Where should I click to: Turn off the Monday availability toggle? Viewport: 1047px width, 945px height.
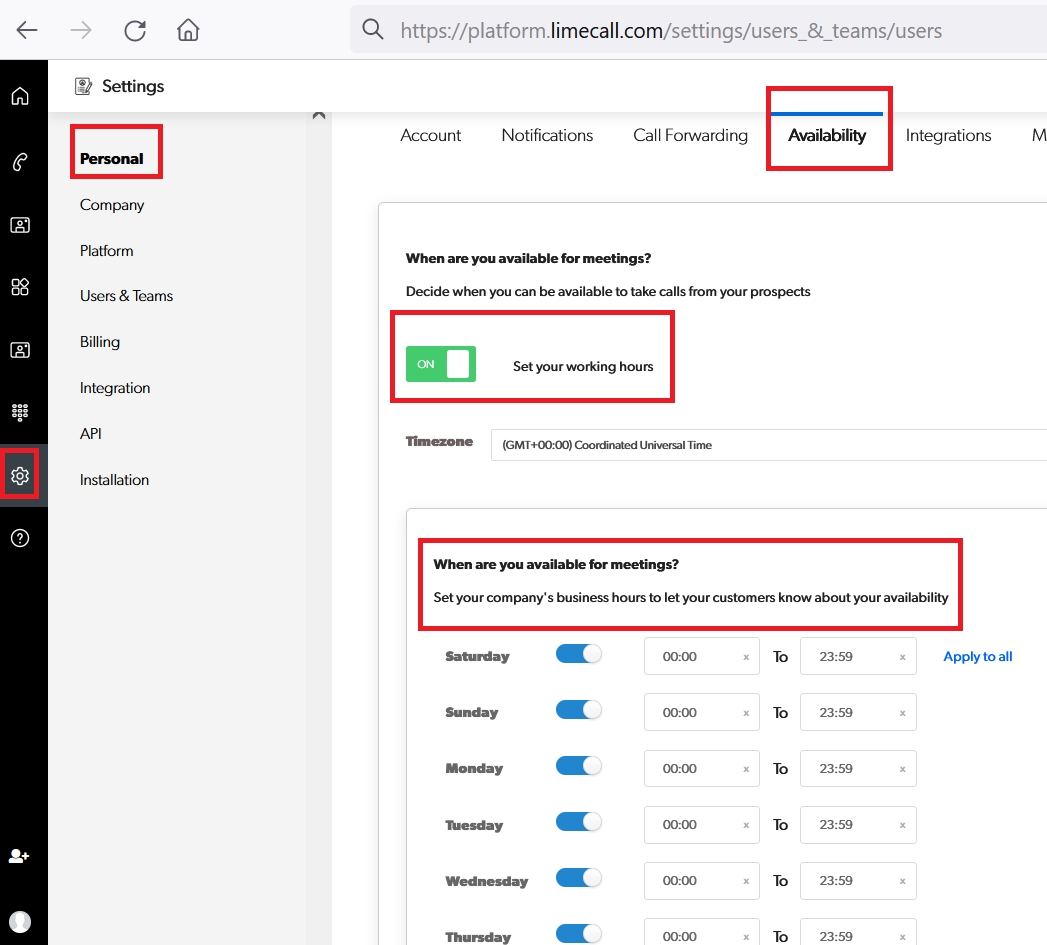578,766
